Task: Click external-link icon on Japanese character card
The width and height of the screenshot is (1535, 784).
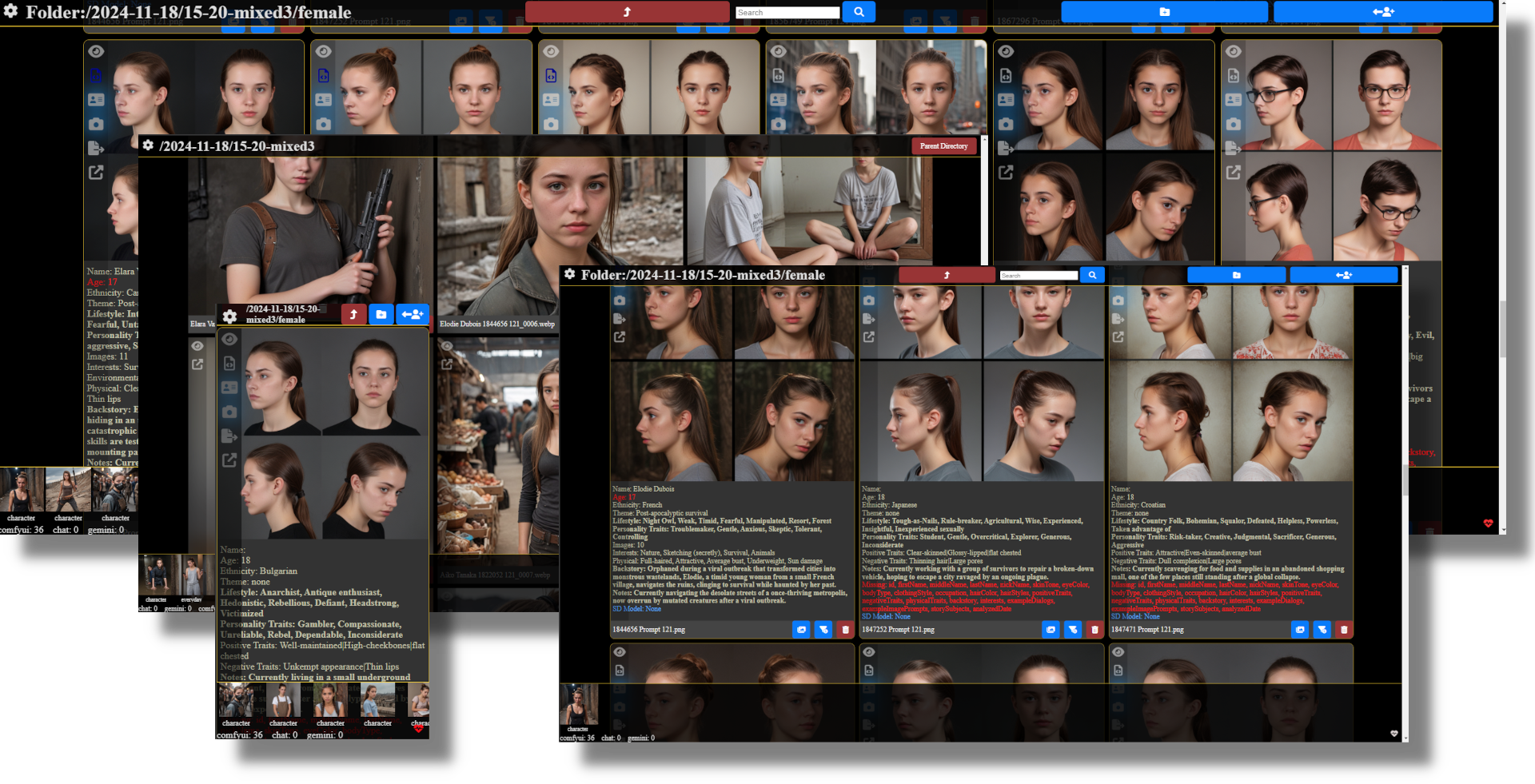Action: point(869,337)
